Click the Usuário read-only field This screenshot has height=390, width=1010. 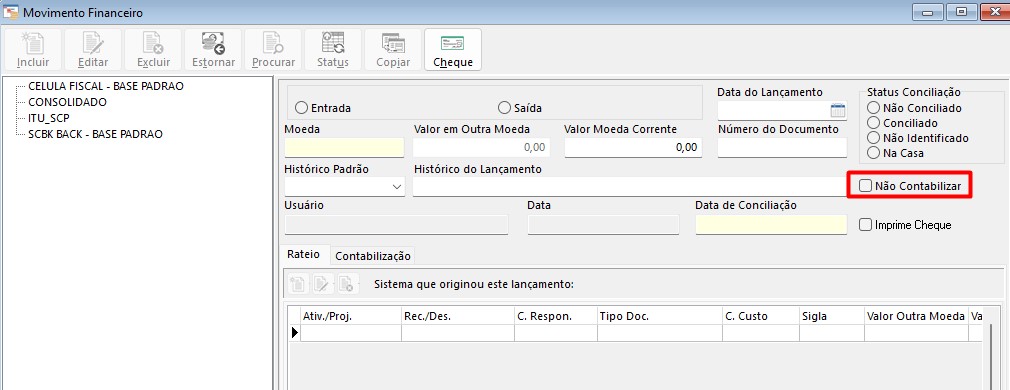[x=396, y=224]
